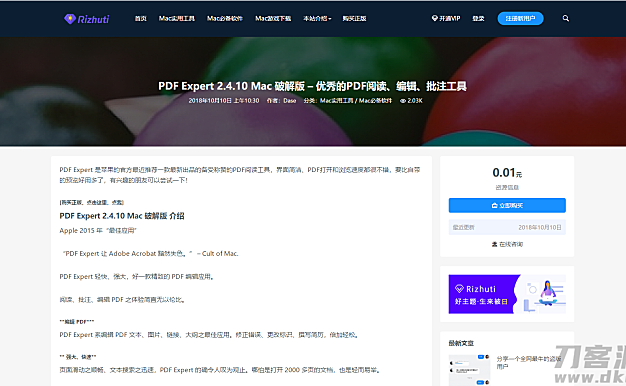Open the Mac游戏下载 menu item
This screenshot has height=386, width=626.
pos(273,18)
